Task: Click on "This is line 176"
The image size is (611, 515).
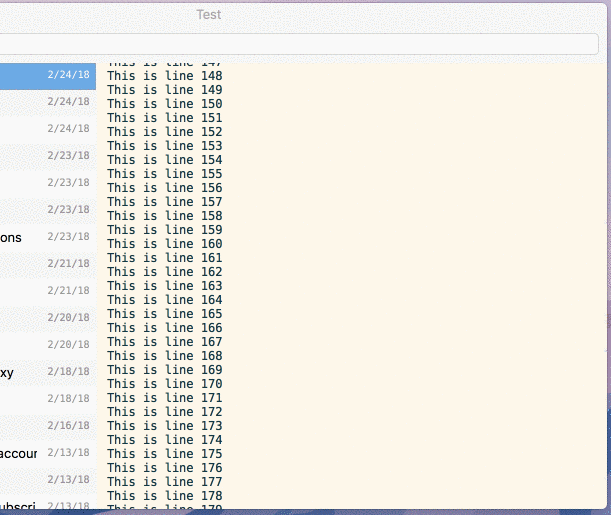Action: tap(165, 468)
